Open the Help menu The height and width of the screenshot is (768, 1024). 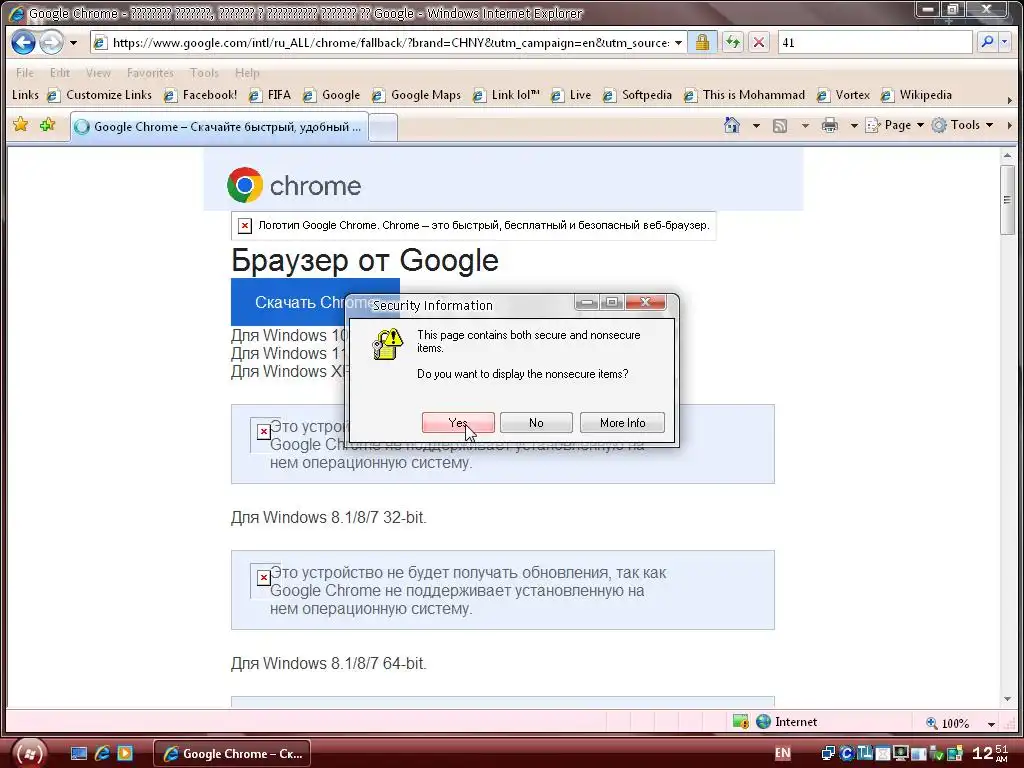pos(247,72)
